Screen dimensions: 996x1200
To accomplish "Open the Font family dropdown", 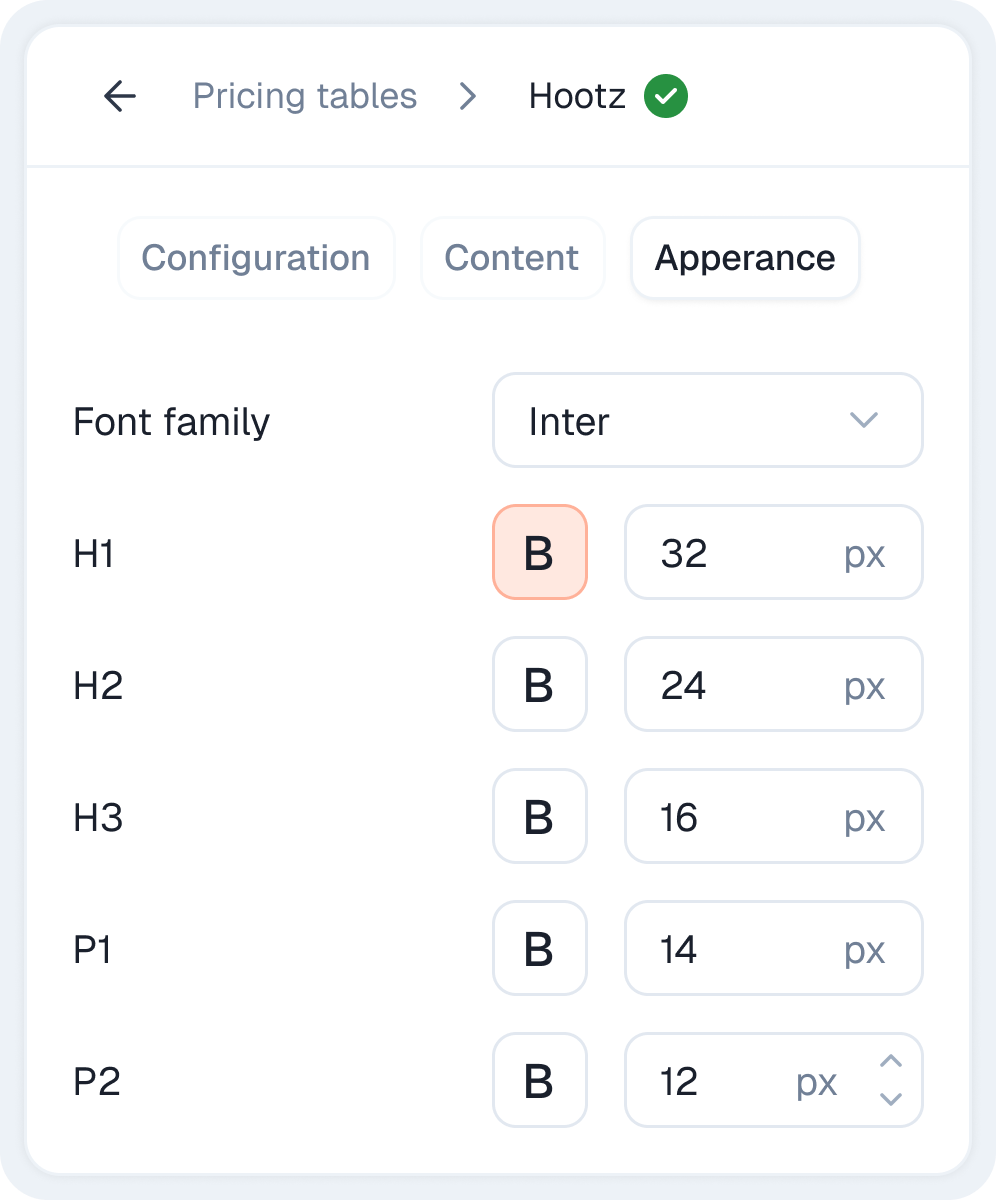I will 707,421.
